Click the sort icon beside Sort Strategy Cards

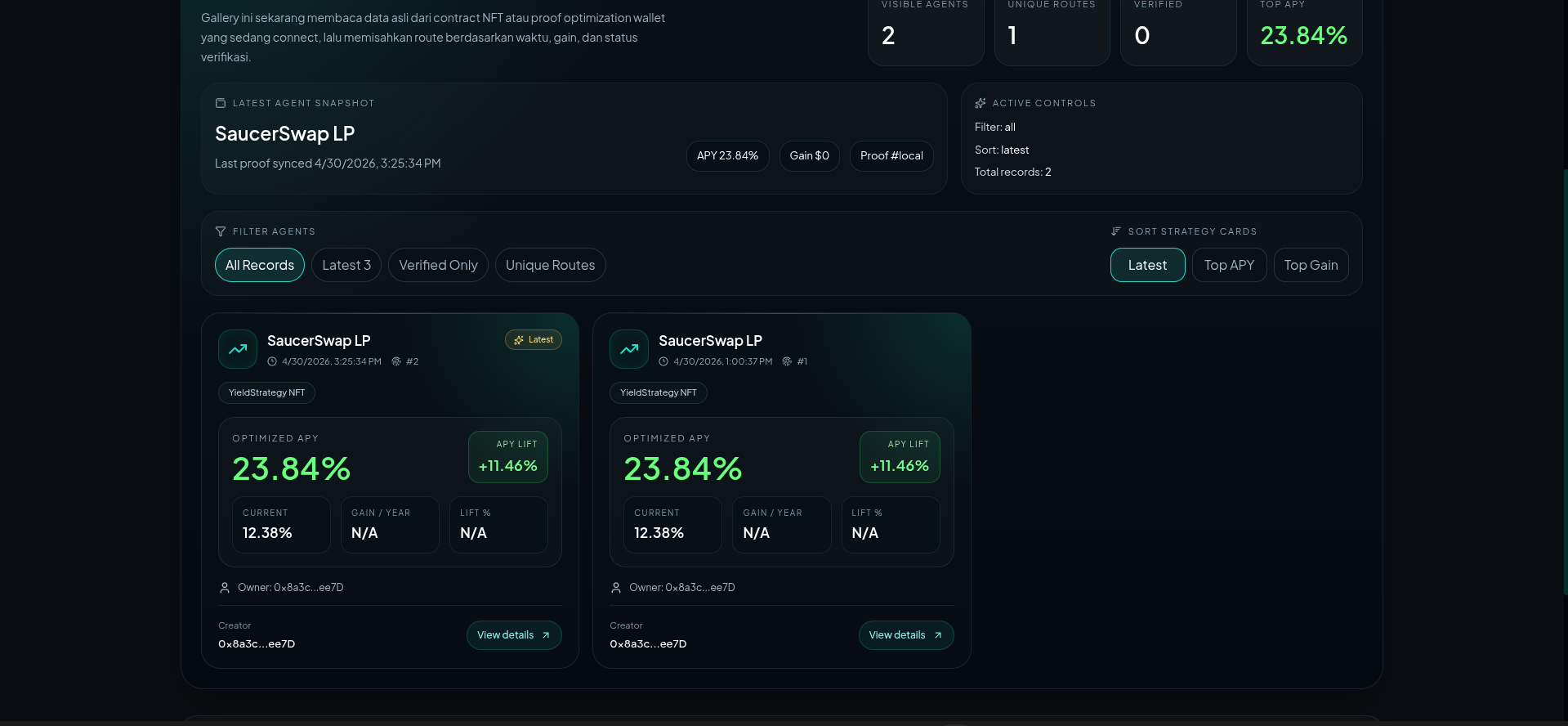1116,231
